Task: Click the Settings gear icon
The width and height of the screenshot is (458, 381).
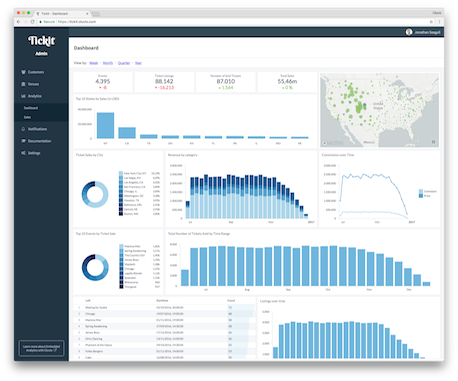Action: click(23, 153)
